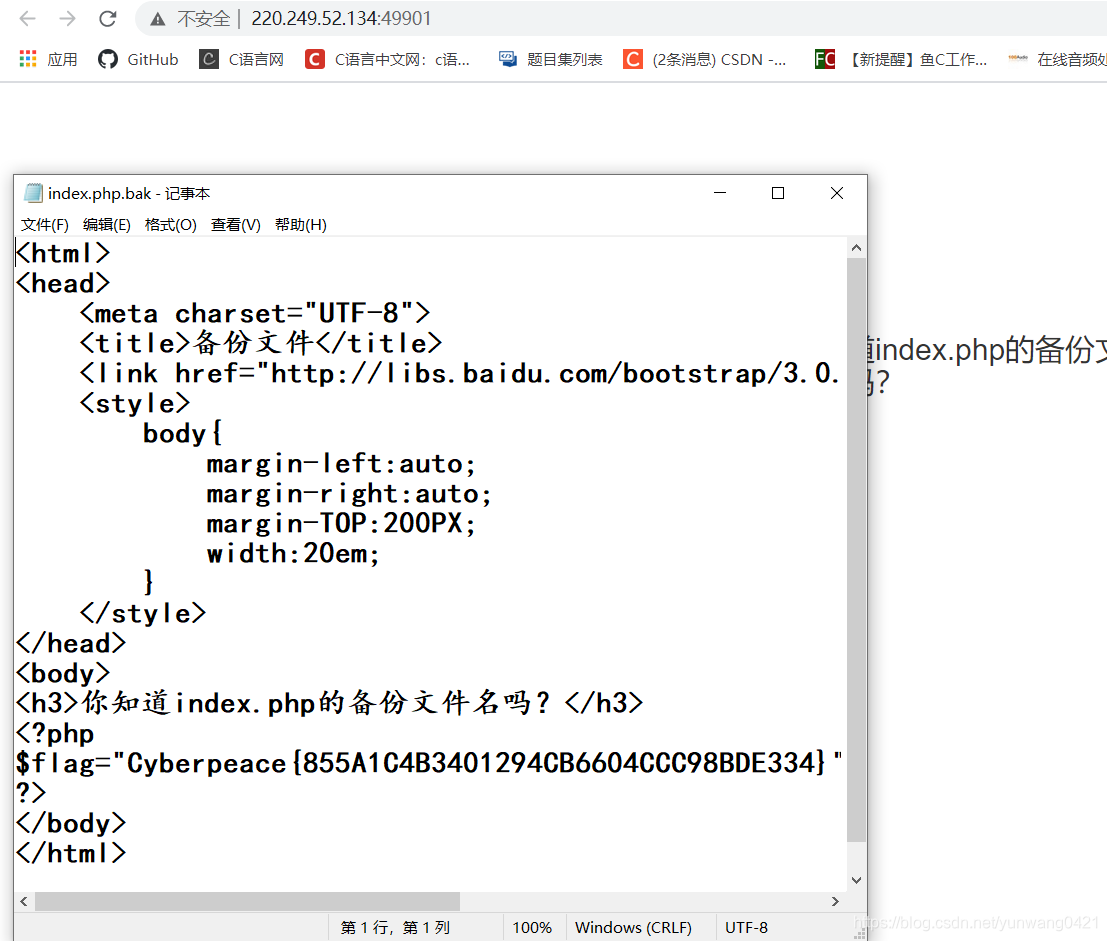Viewport: 1107px width, 941px height.
Task: Click the width:20em; line
Action: click(293, 553)
